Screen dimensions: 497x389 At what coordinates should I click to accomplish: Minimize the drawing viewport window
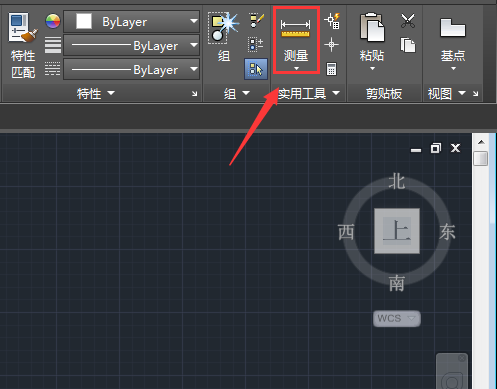click(416, 150)
